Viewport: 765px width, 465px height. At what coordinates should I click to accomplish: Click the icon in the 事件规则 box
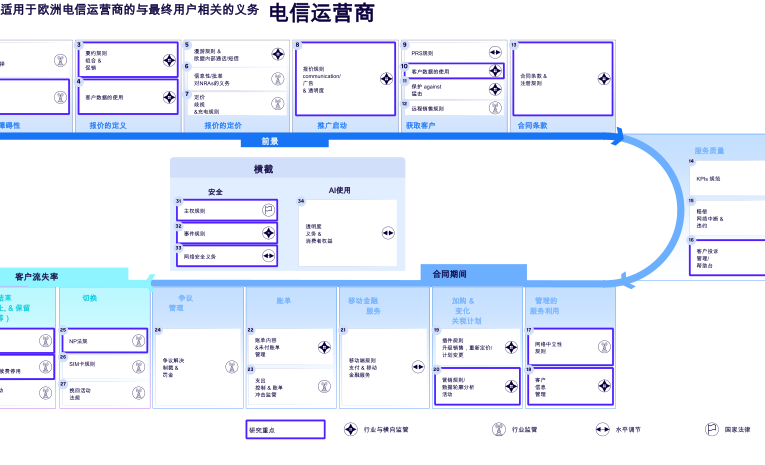coord(268,233)
